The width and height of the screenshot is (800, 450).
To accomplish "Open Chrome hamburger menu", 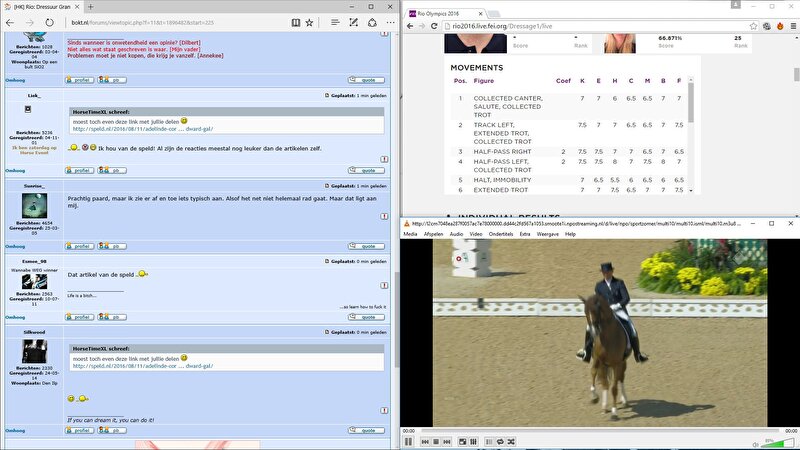I will (793, 26).
